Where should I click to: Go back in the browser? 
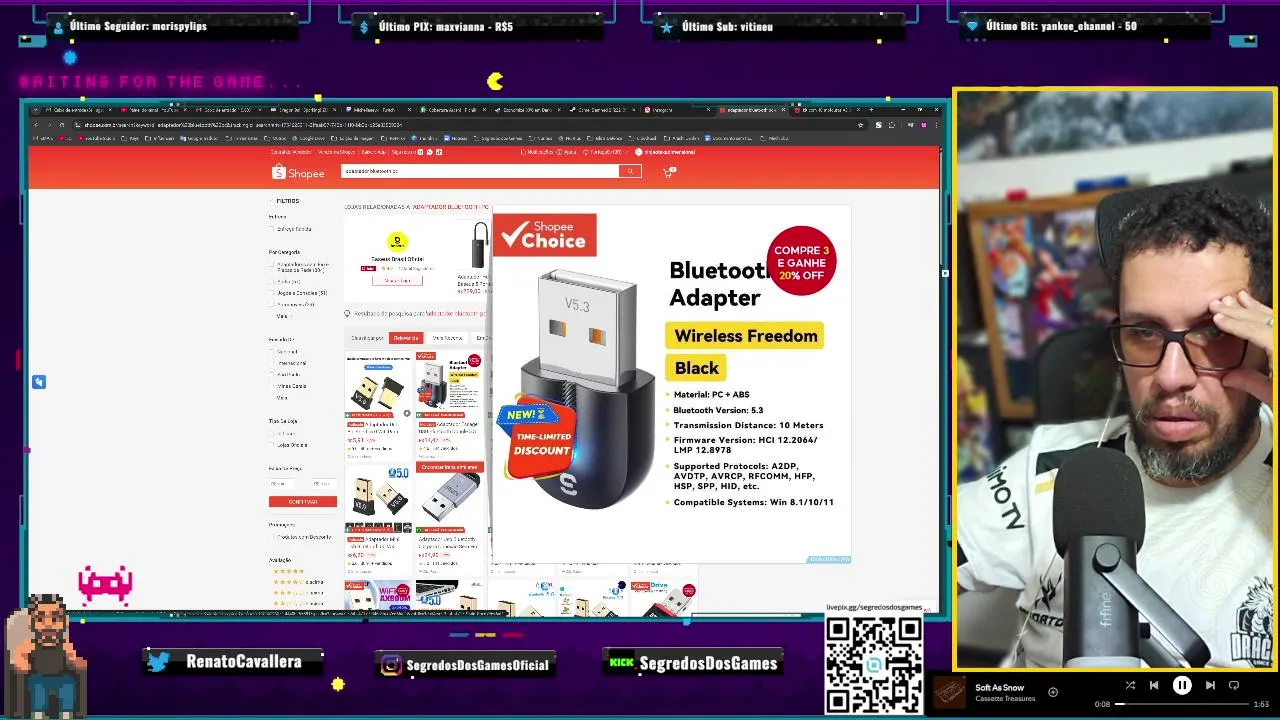pos(35,125)
